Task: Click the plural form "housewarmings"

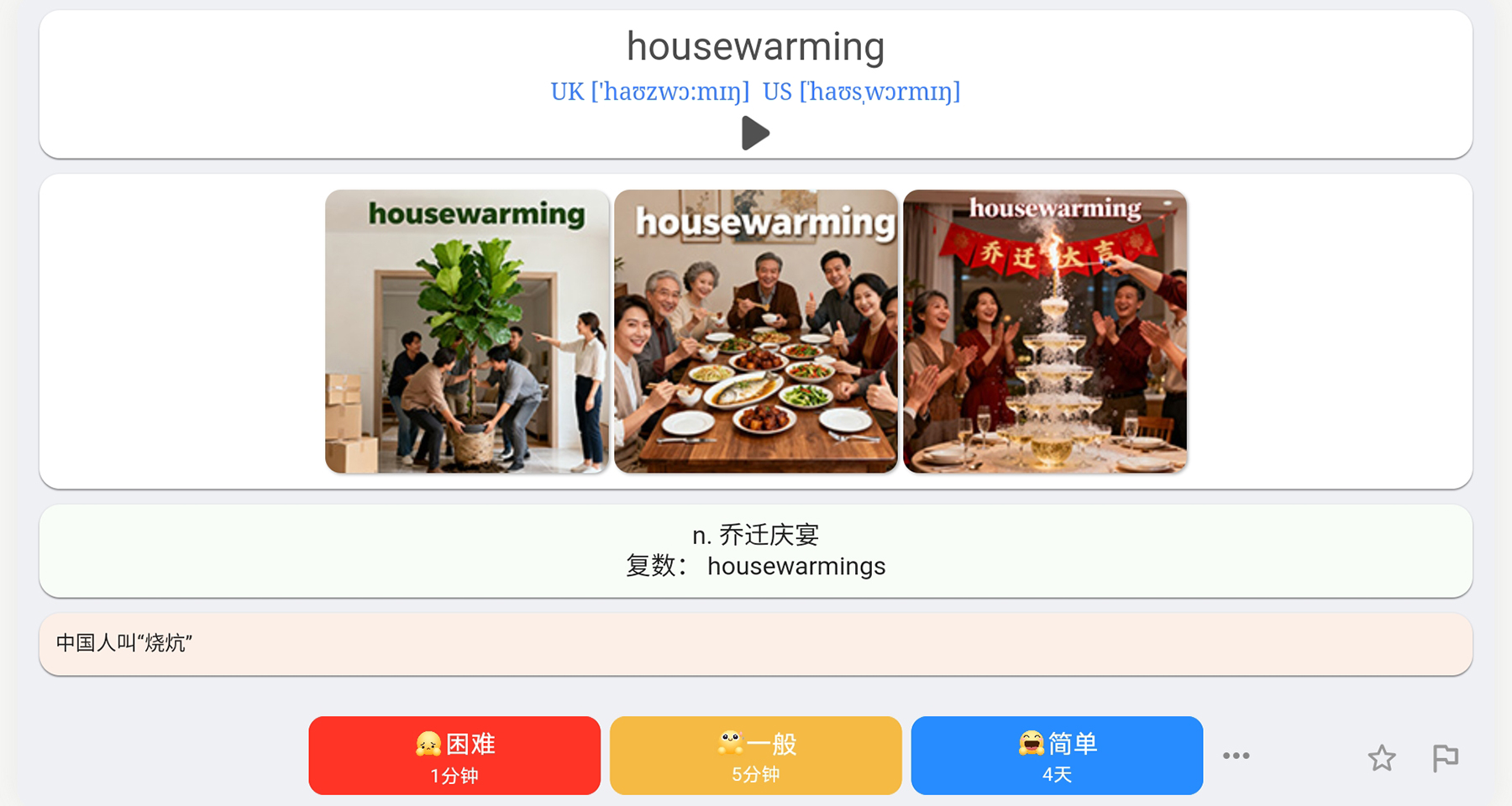Action: click(x=796, y=566)
